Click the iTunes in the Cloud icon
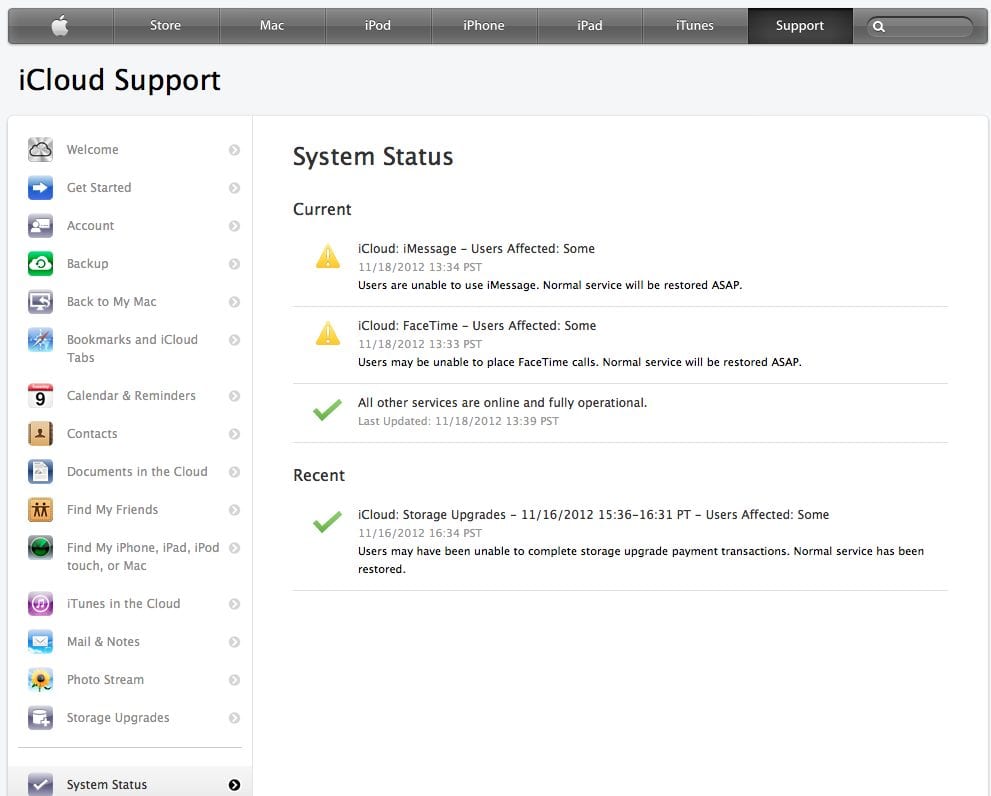 point(41,604)
